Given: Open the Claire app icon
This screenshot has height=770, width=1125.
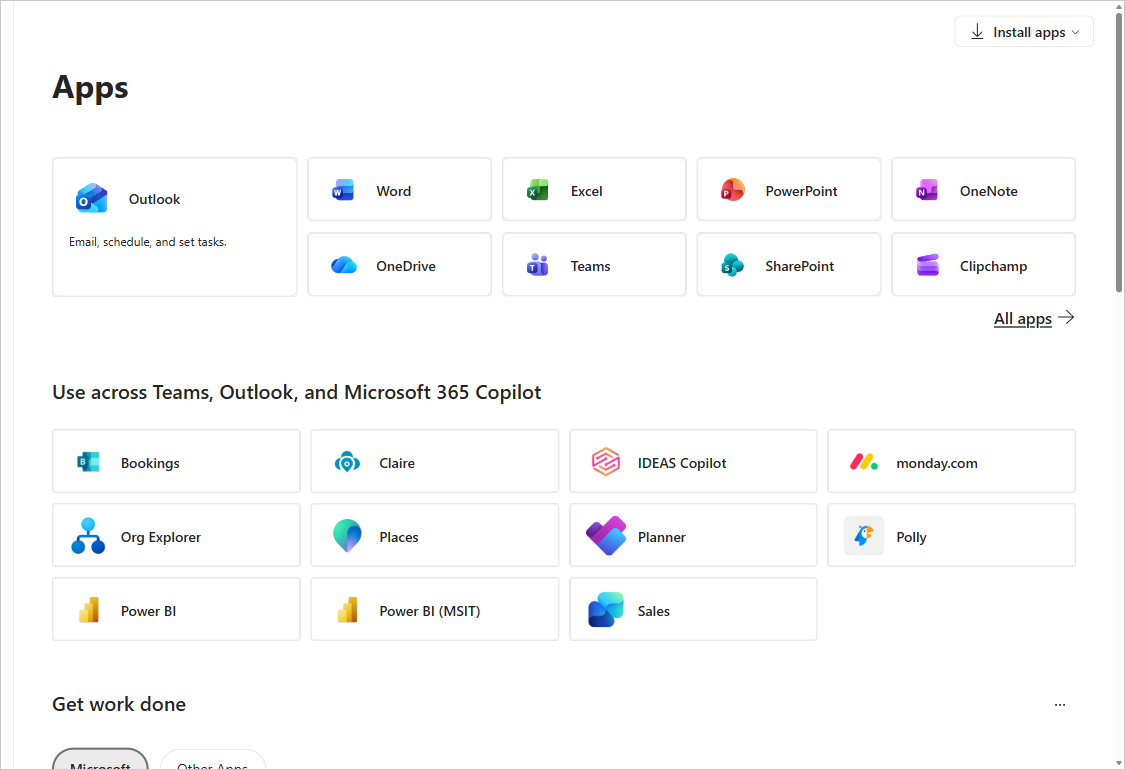Looking at the screenshot, I should pyautogui.click(x=347, y=462).
